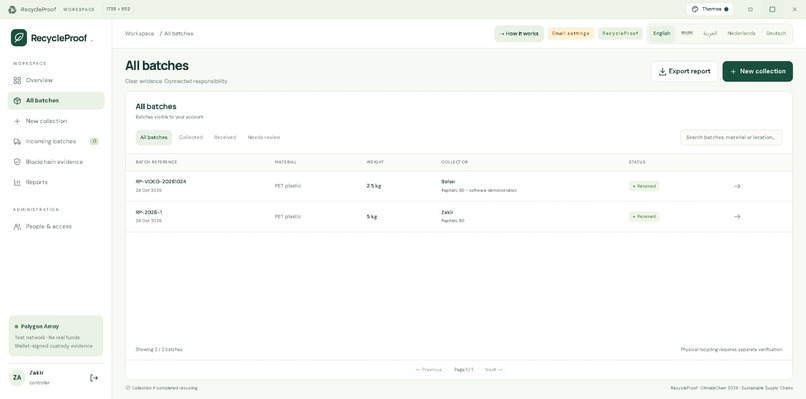Viewport: 806px width, 399px height.
Task: Click the Overview grid icon
Action: [17, 80]
